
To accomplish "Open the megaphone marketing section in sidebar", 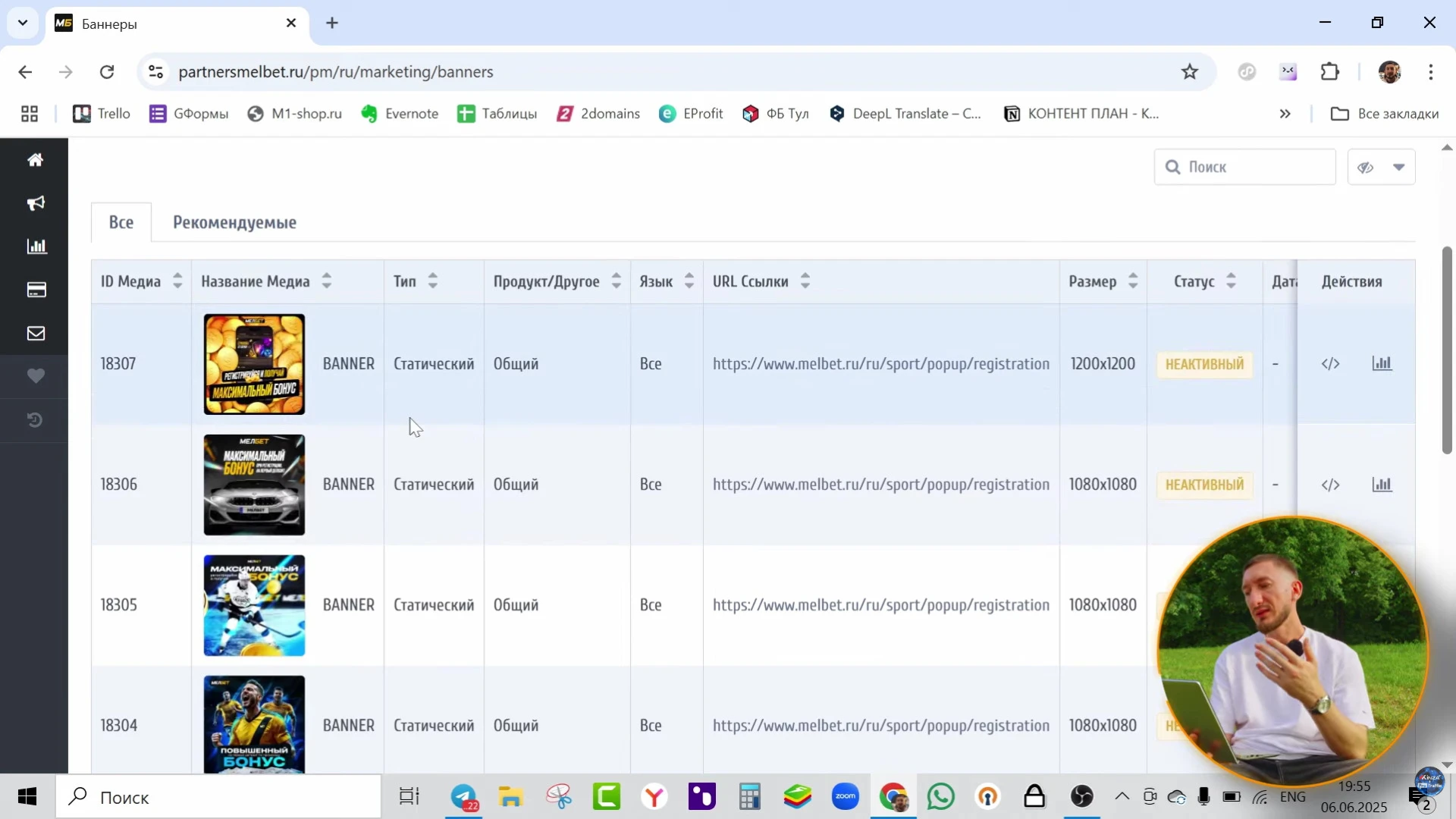I will [x=36, y=203].
